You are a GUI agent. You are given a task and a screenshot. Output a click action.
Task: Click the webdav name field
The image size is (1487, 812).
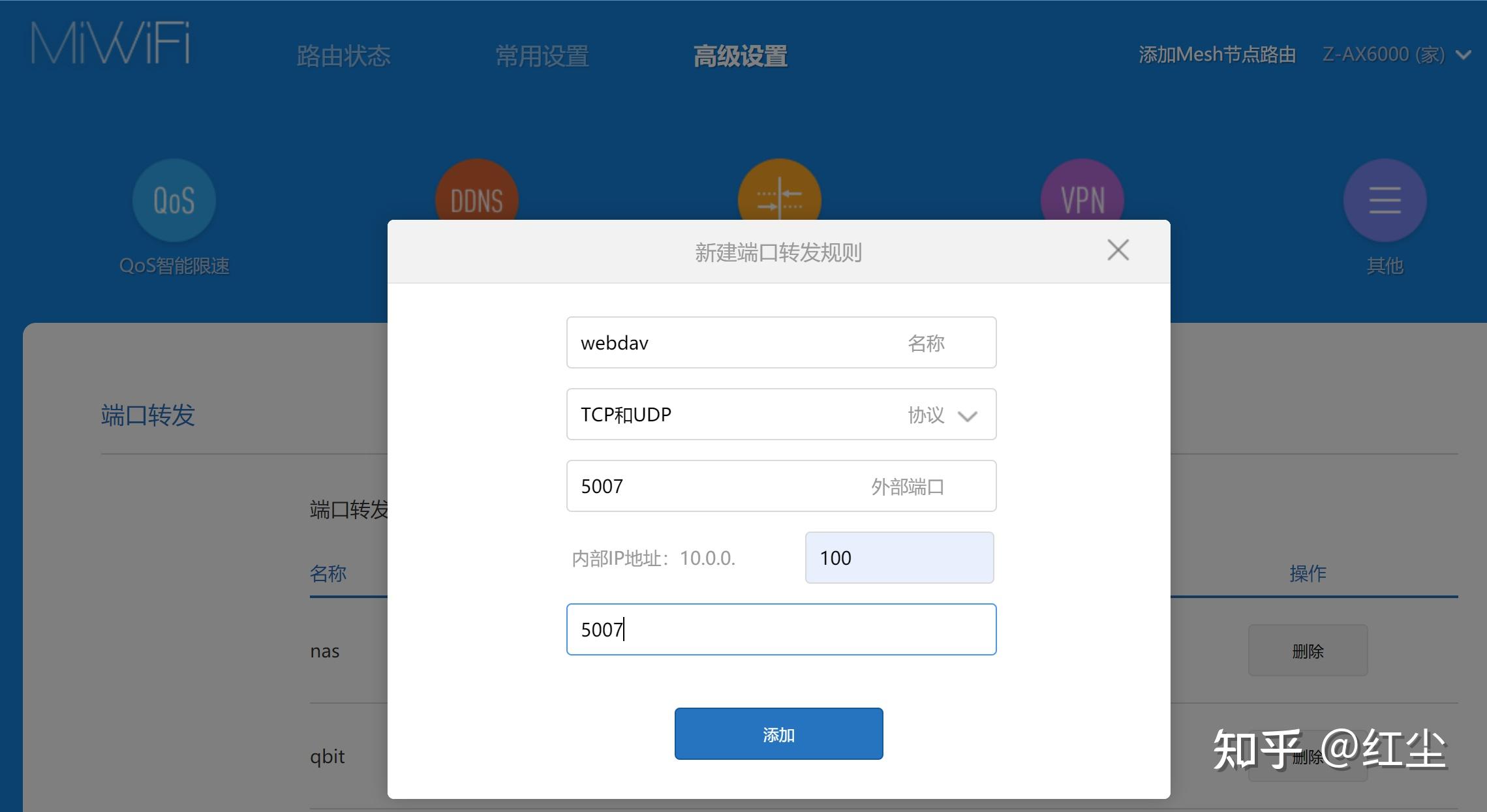[x=780, y=342]
